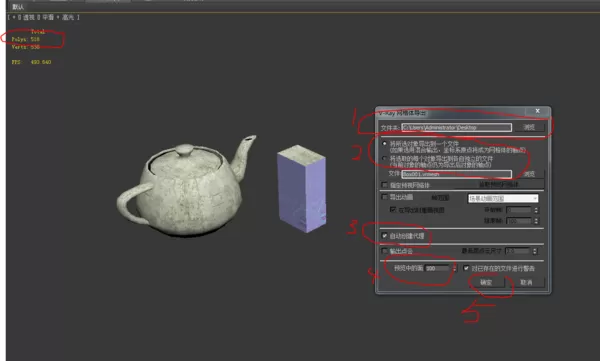Click 浏览 next to the vrmesh file field
Screen dimensions: 600x361
[529, 174]
